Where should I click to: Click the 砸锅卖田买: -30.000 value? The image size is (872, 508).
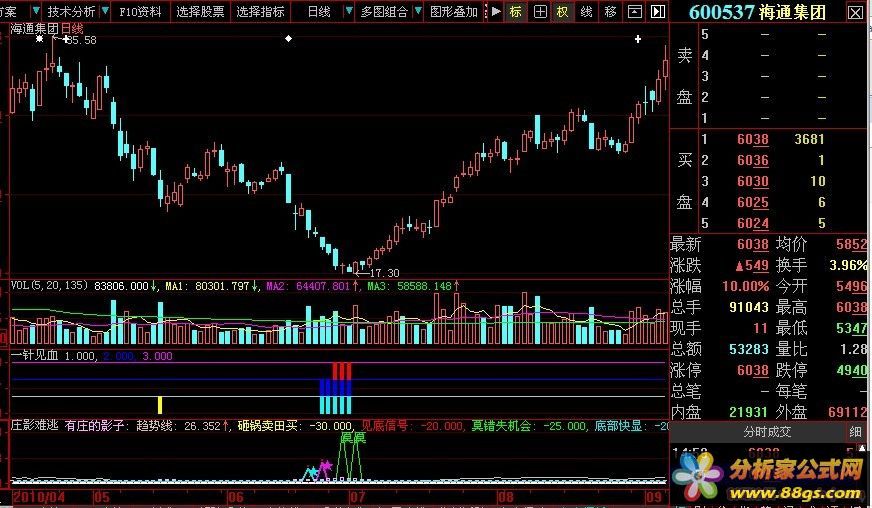tap(295, 426)
